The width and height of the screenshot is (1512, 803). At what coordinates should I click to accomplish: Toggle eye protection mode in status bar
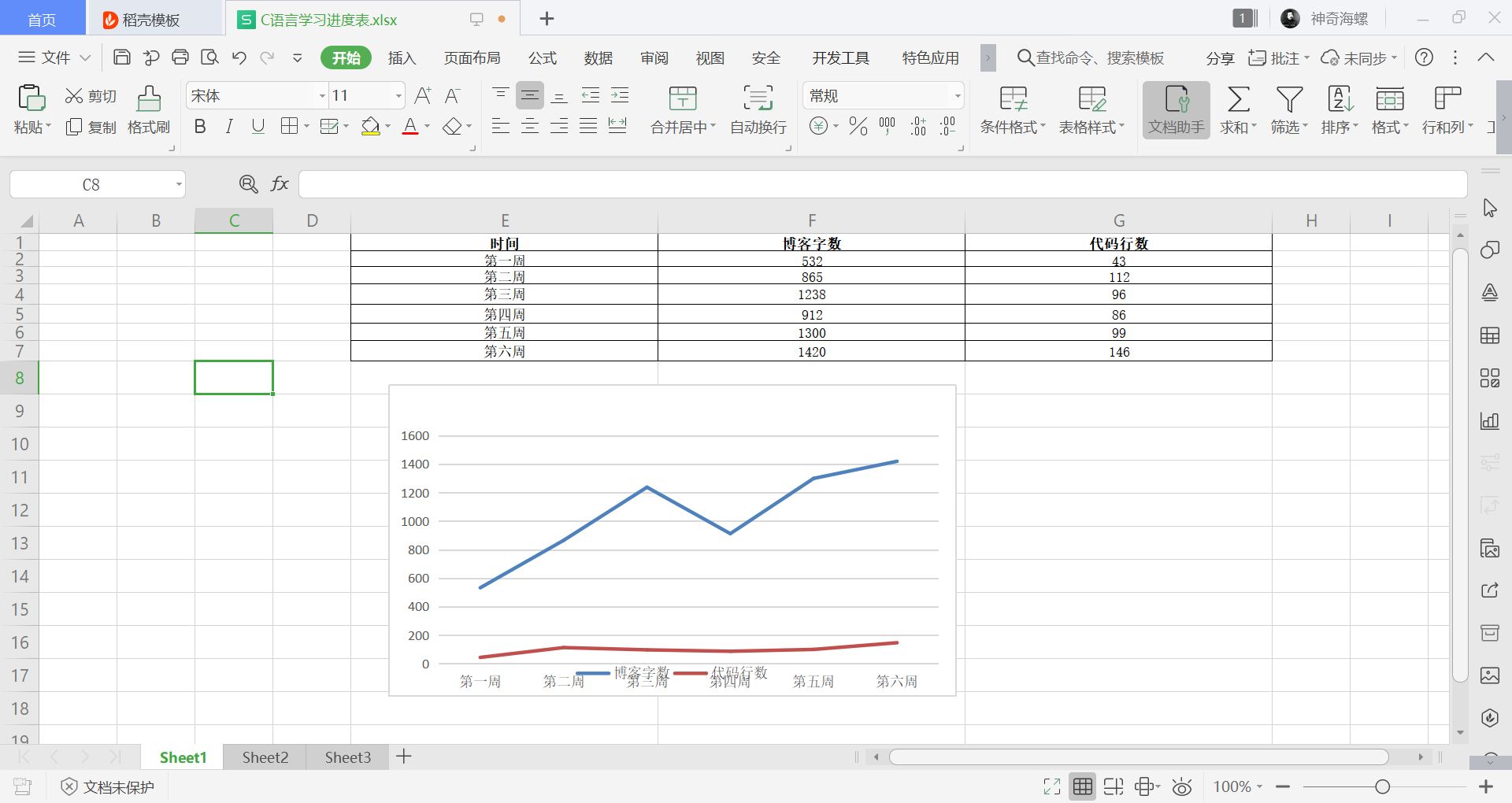click(1181, 786)
